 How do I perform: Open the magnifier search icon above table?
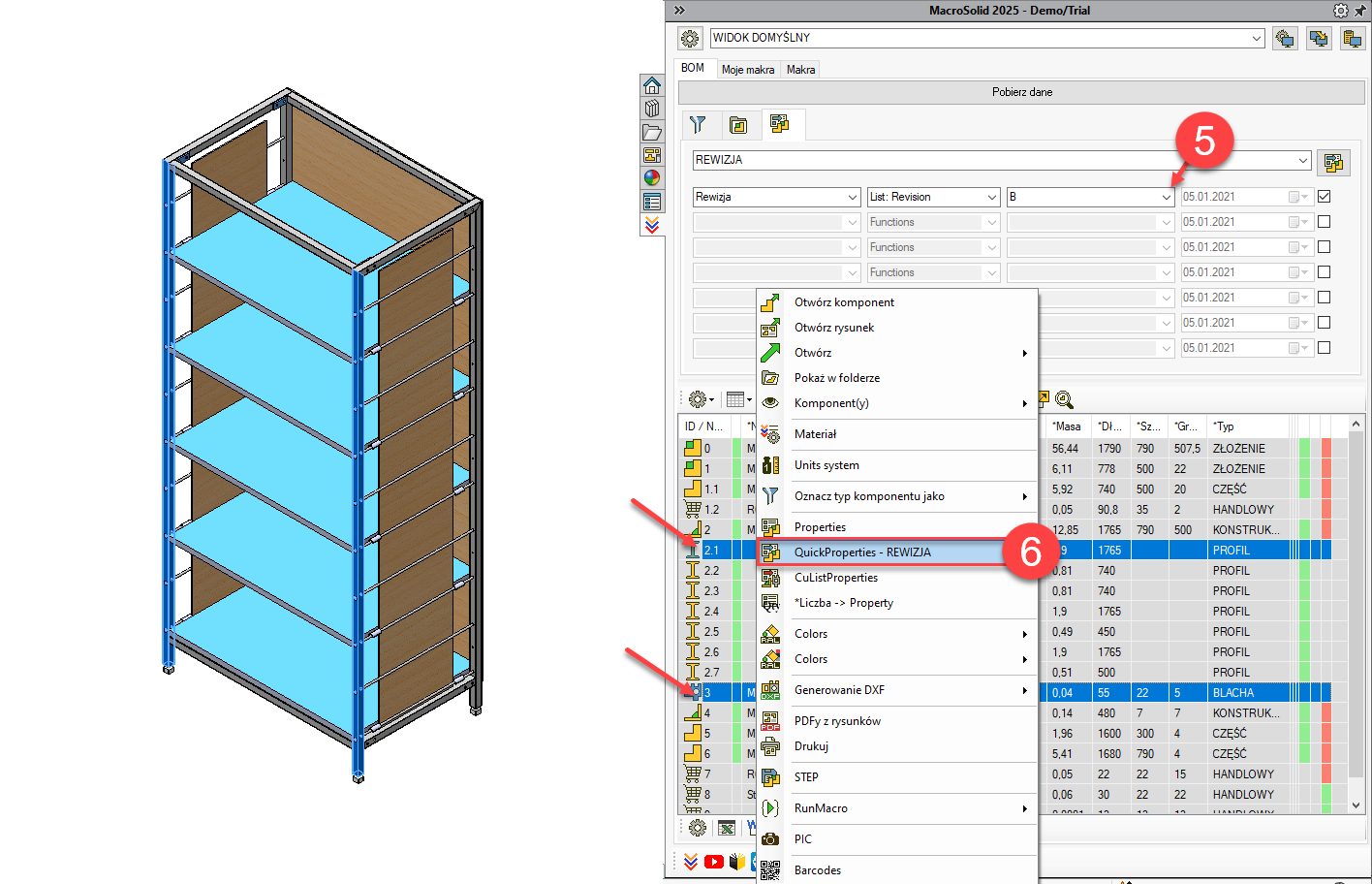1064,399
